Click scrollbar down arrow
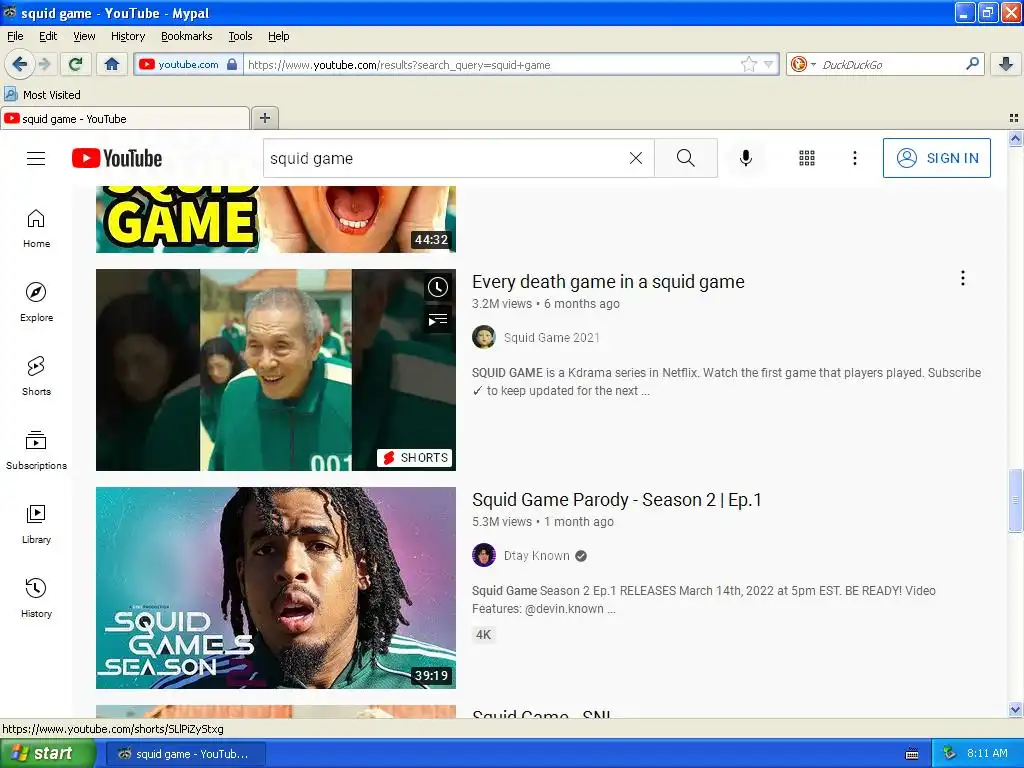Viewport: 1024px width, 768px height. tap(1015, 709)
